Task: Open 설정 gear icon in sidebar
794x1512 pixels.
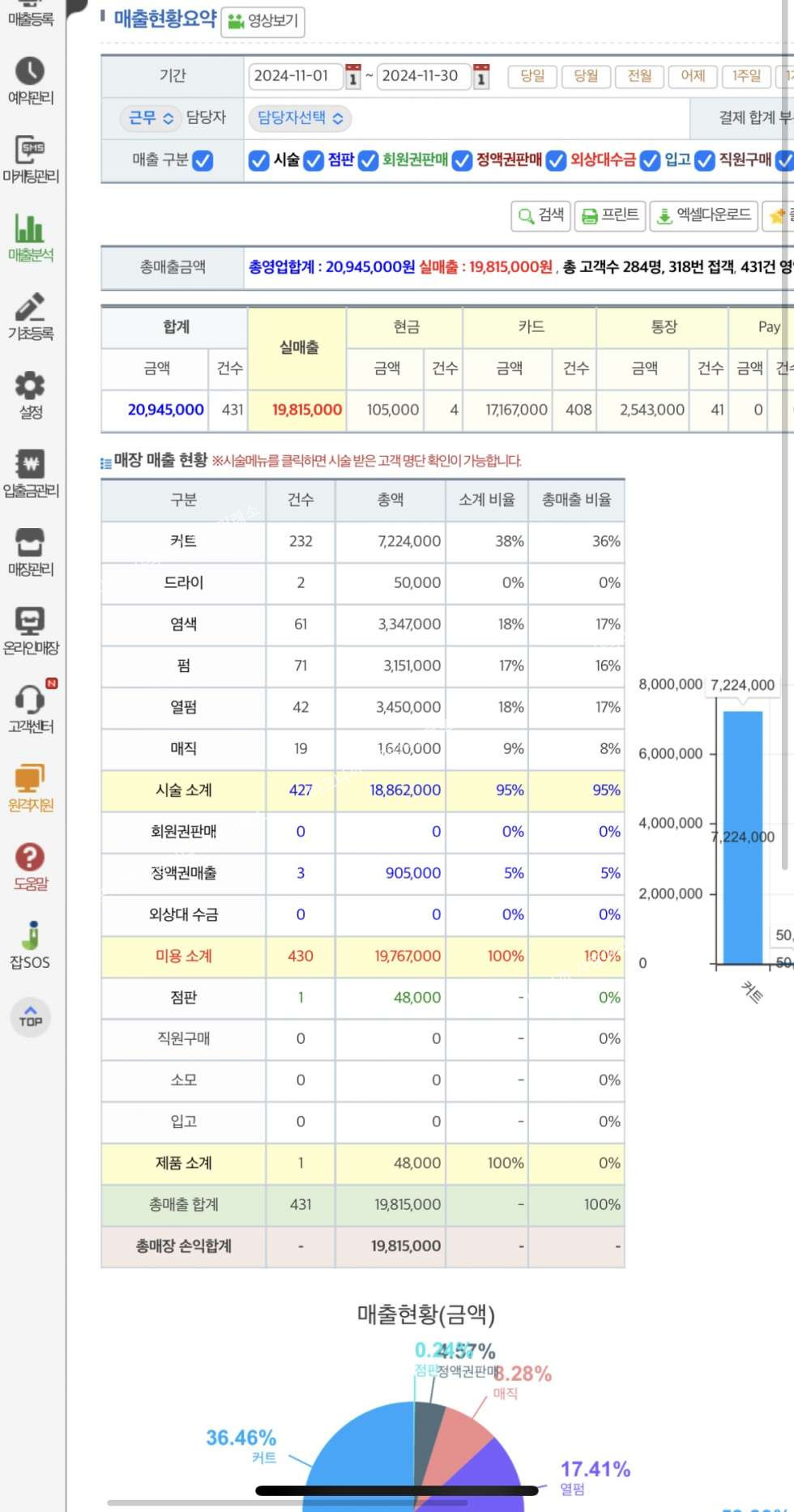Action: pyautogui.click(x=30, y=386)
